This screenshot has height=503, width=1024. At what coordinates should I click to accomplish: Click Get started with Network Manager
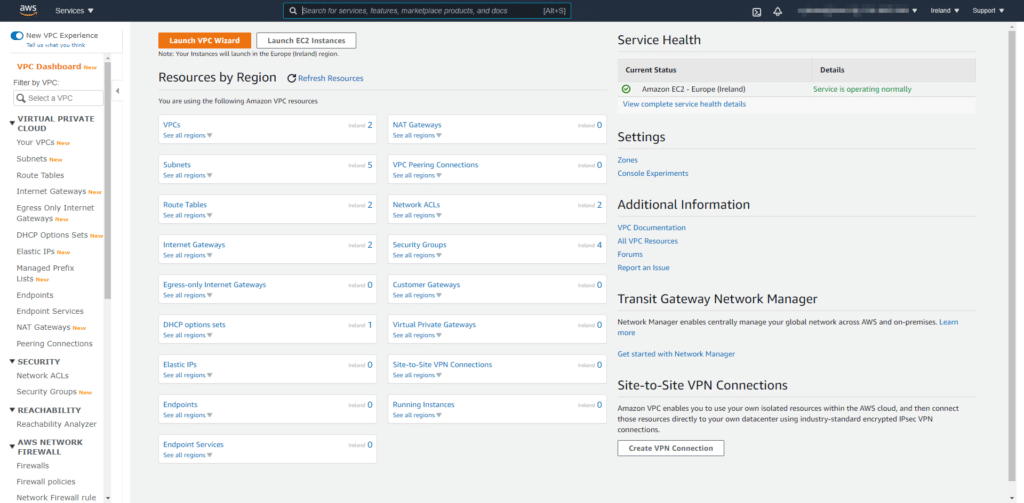point(677,353)
